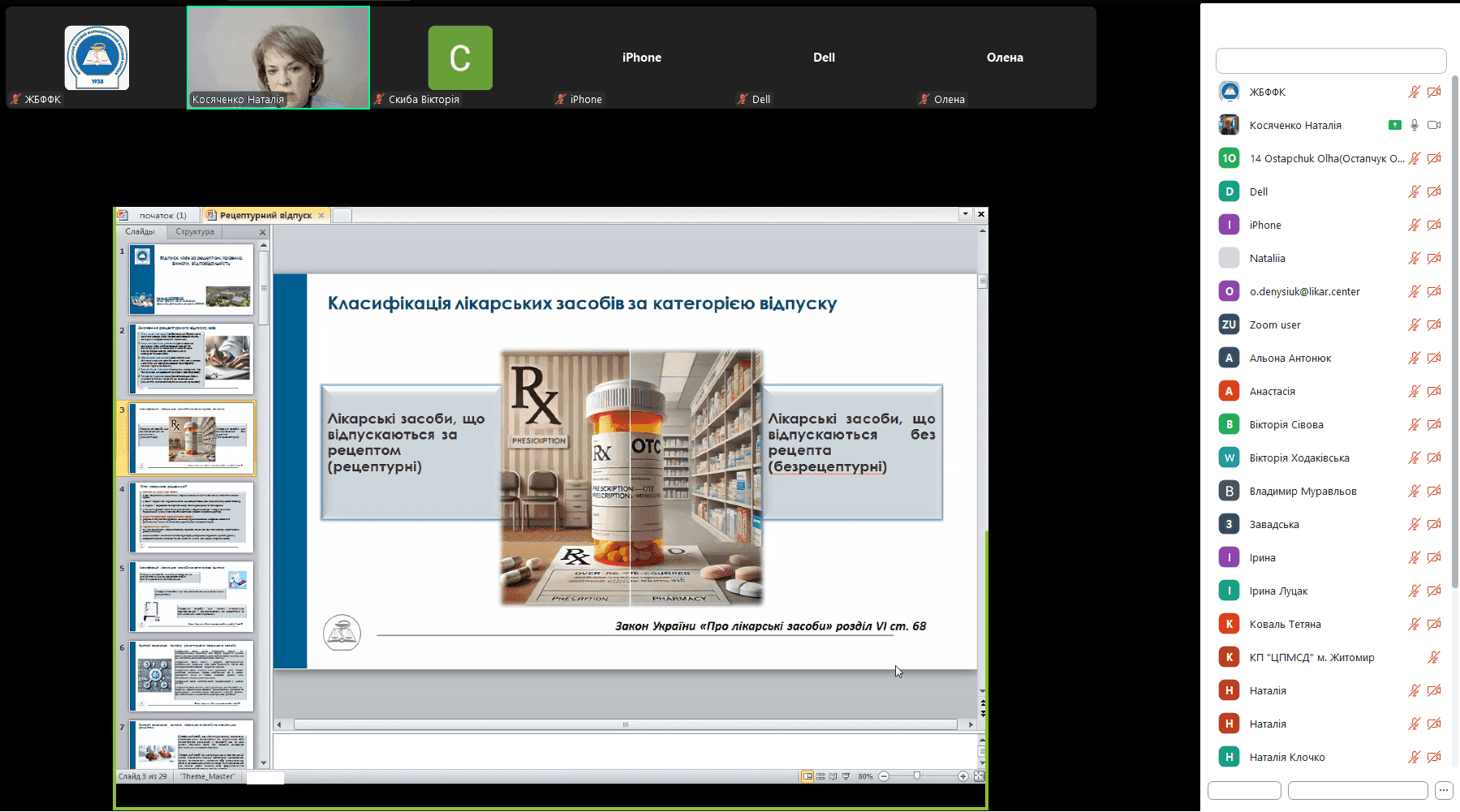Click the muted mic icon for КП "ЦПМСД" м. Житомир

pyautogui.click(x=1434, y=657)
